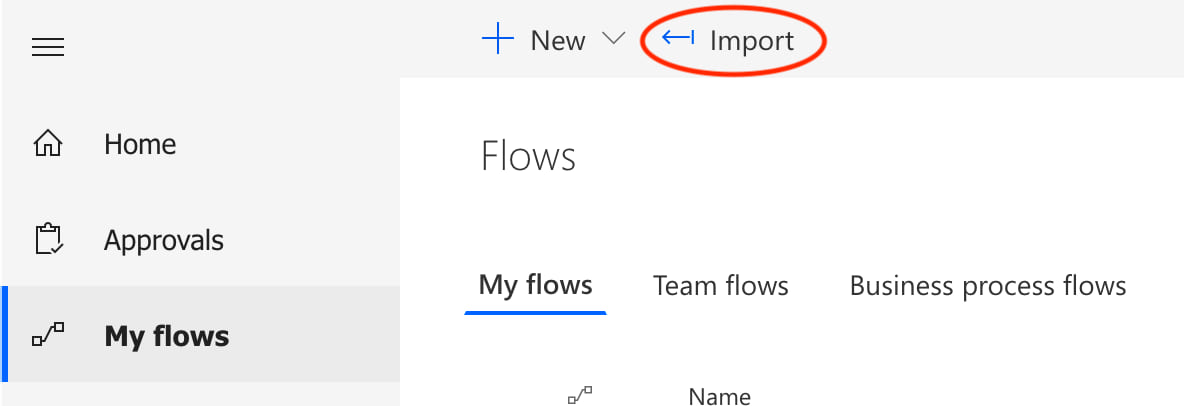Open the Business process flows tab
Viewport: 1184px width, 406px height.
pos(988,286)
